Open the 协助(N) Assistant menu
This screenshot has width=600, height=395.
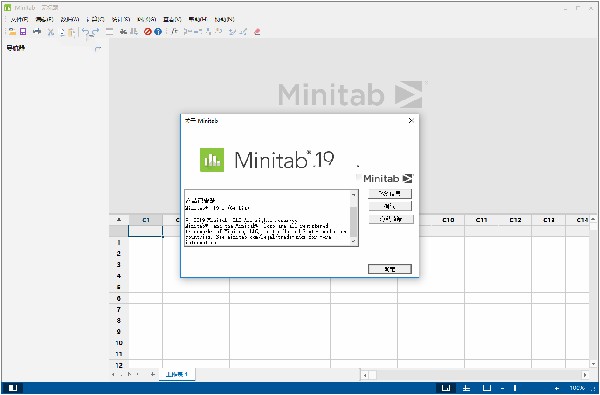(x=224, y=19)
